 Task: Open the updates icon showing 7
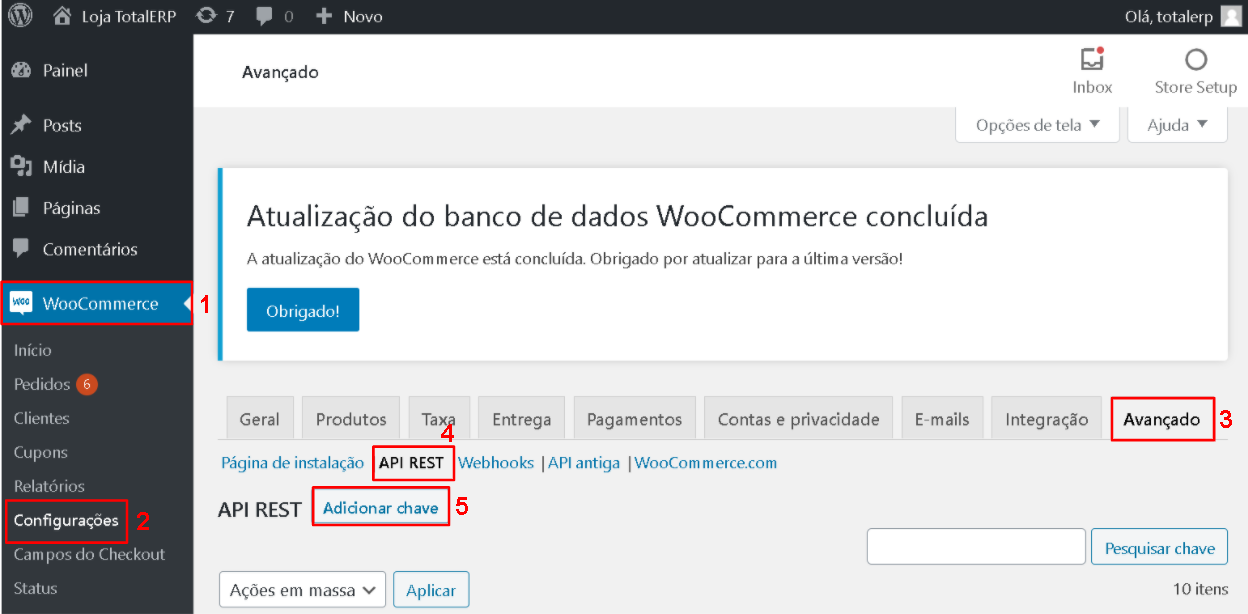click(206, 16)
